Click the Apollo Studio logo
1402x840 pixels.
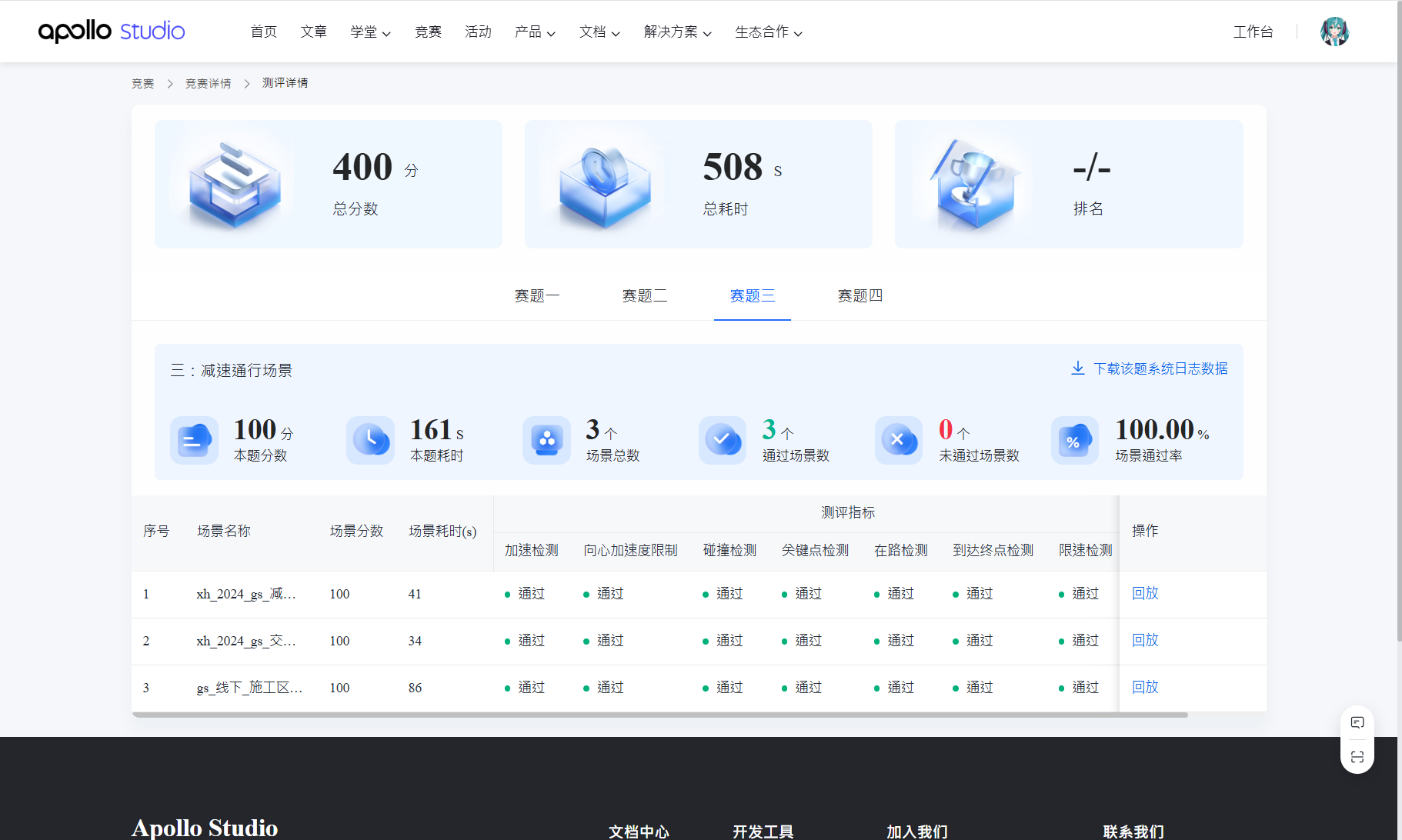point(112,32)
